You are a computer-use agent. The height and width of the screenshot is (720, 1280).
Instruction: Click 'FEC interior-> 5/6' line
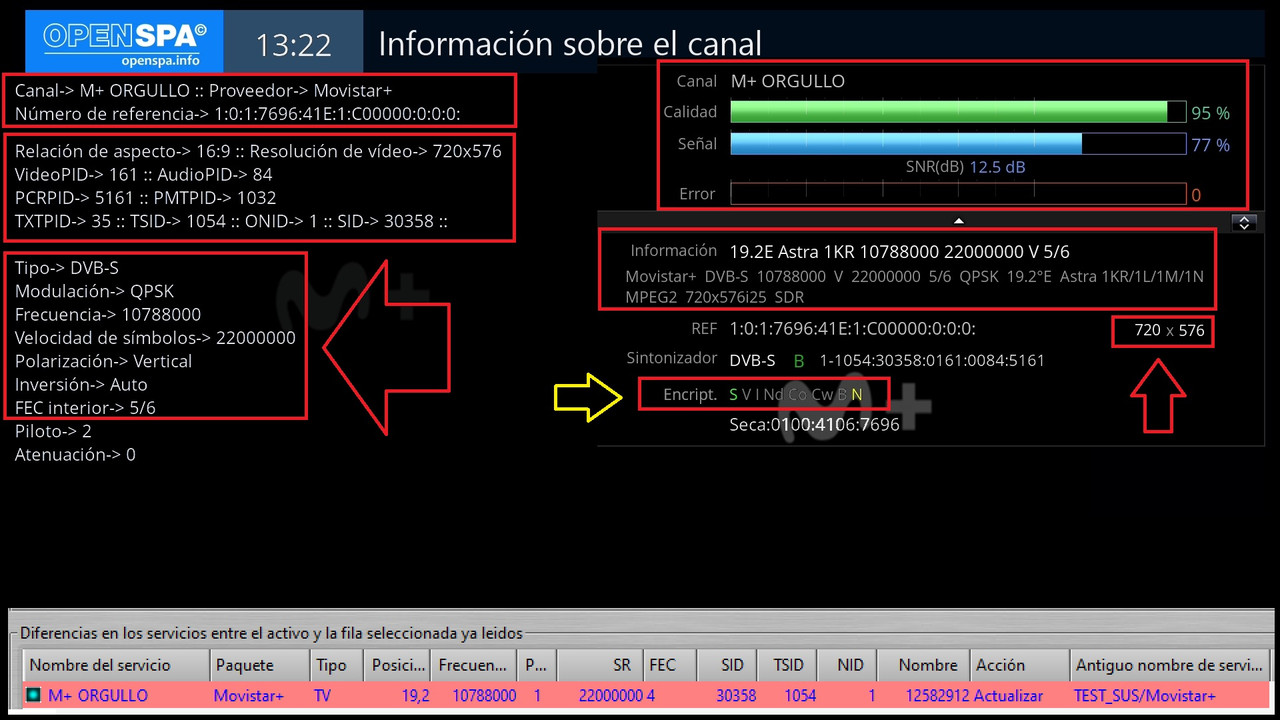click(x=85, y=407)
